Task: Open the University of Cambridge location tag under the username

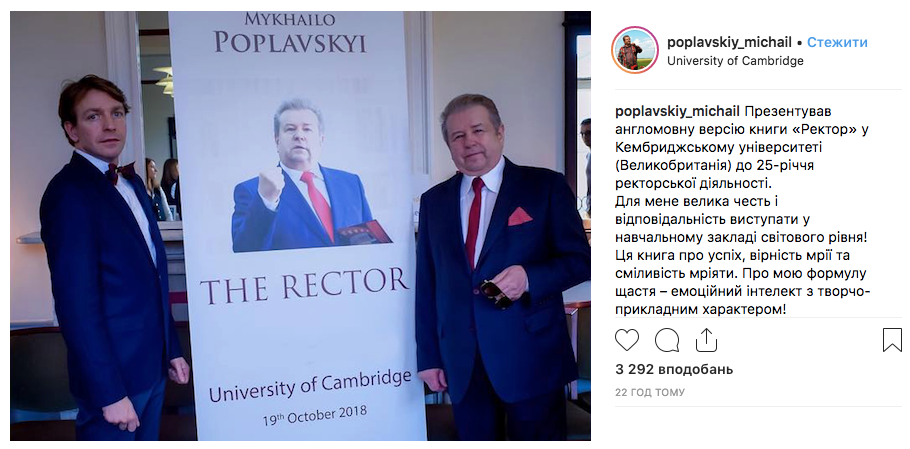Action: pyautogui.click(x=735, y=61)
